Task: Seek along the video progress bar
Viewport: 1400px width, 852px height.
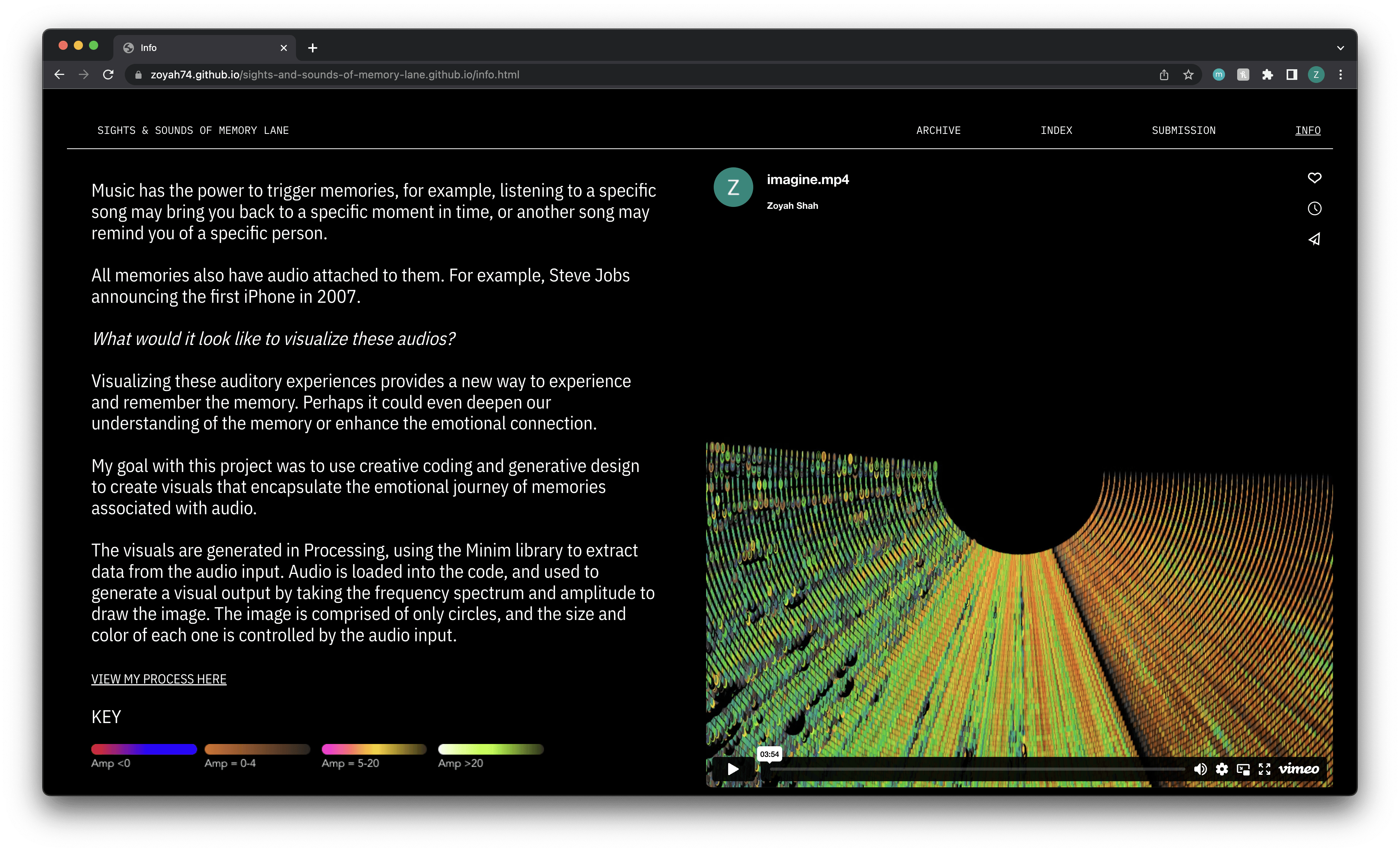Action: coord(977,769)
